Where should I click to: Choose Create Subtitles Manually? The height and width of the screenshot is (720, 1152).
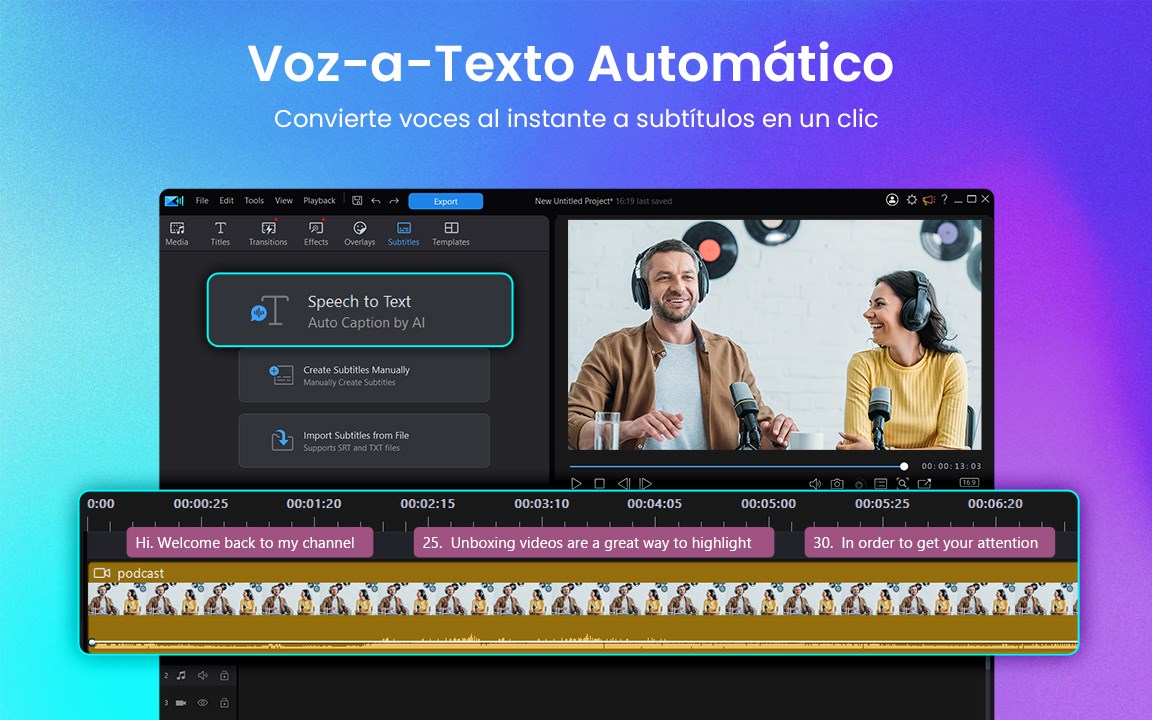364,375
